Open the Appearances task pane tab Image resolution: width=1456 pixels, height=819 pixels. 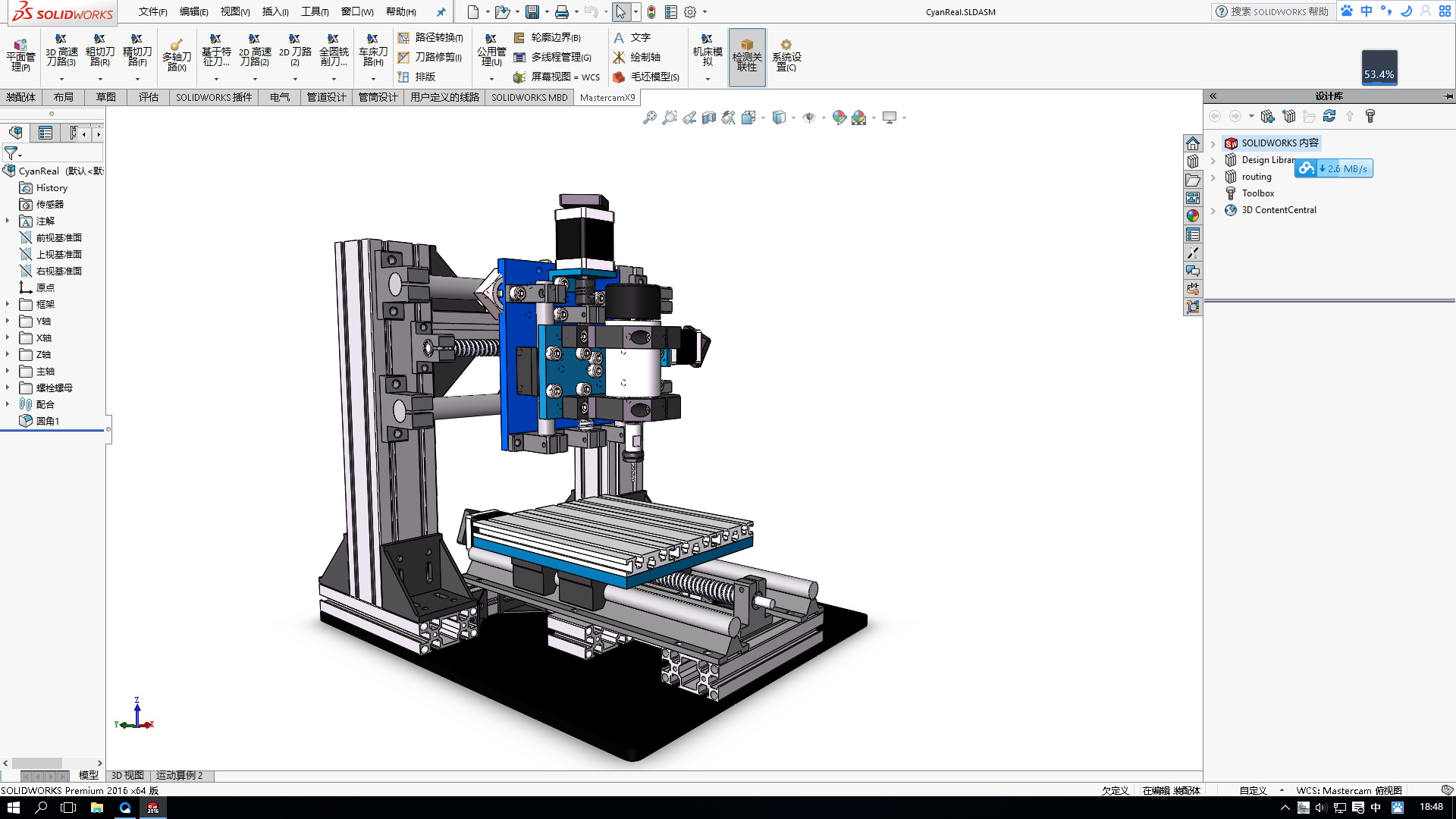1193,216
